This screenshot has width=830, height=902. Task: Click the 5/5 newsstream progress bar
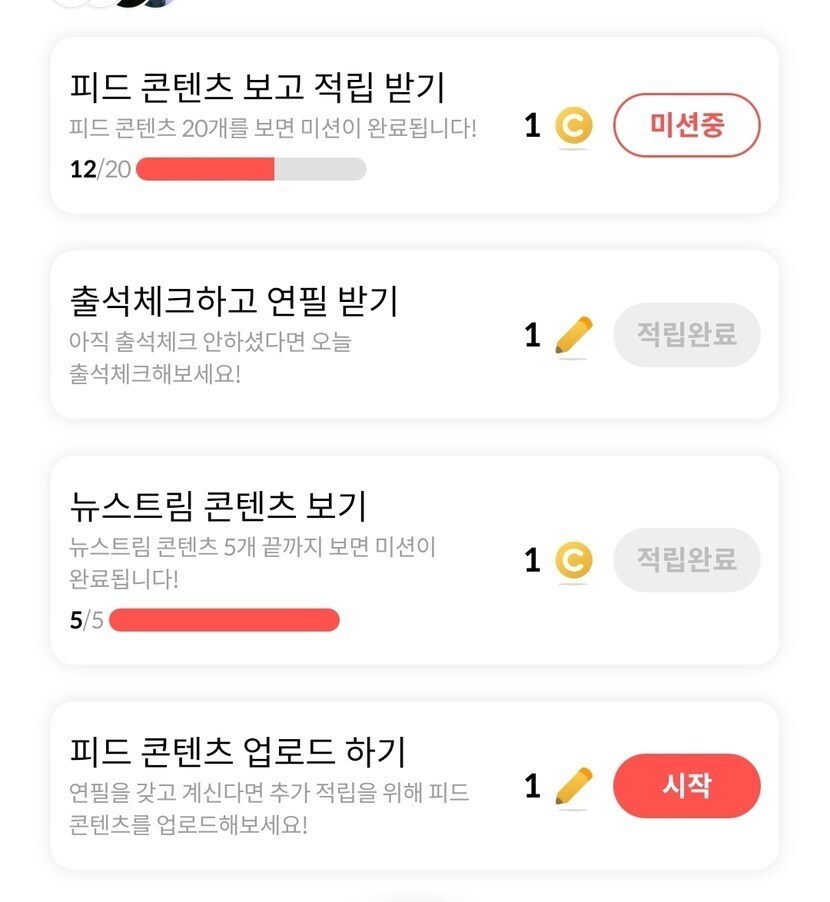point(224,620)
